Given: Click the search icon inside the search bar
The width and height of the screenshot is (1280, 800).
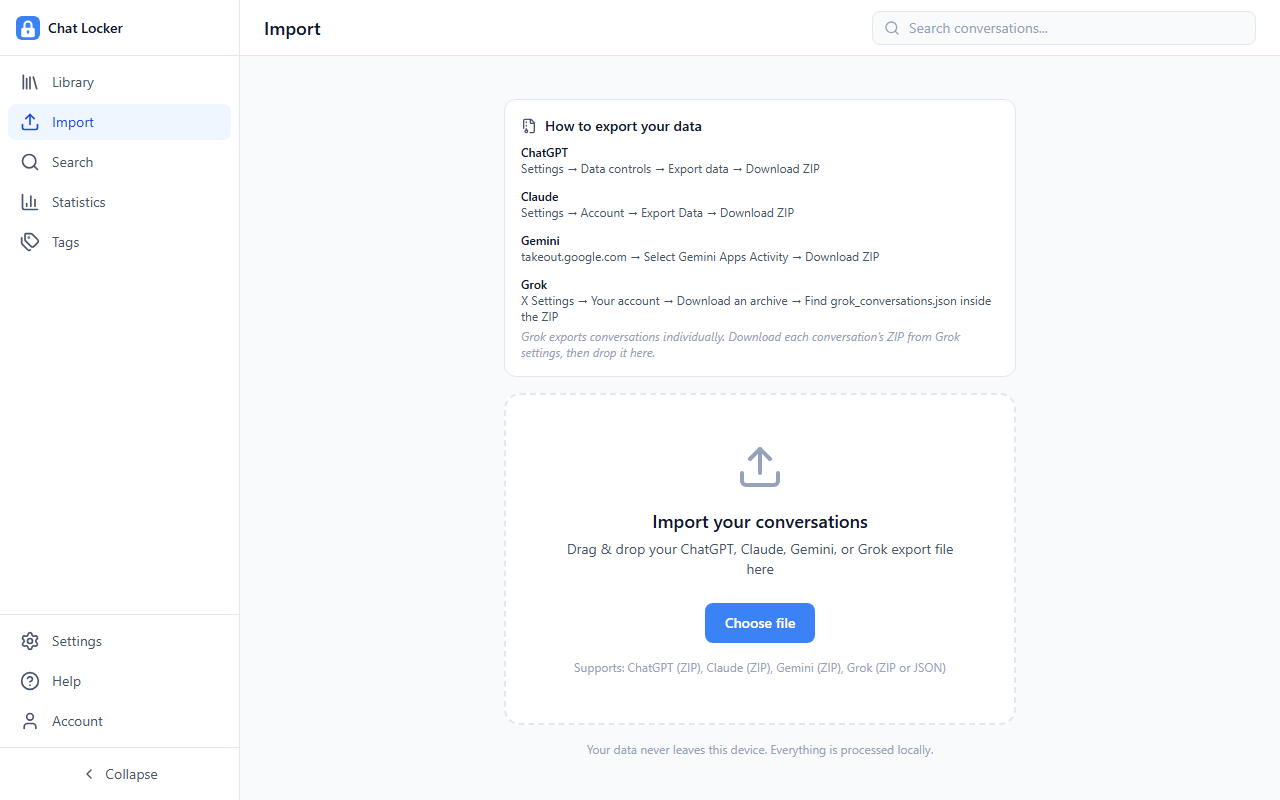Looking at the screenshot, I should point(891,27).
